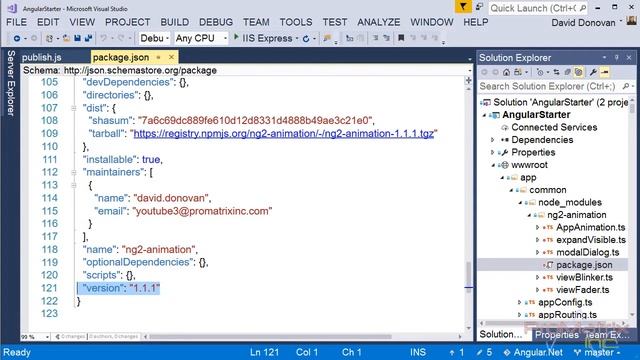
Task: Save all files with the Save All icon
Action: pos(88,38)
